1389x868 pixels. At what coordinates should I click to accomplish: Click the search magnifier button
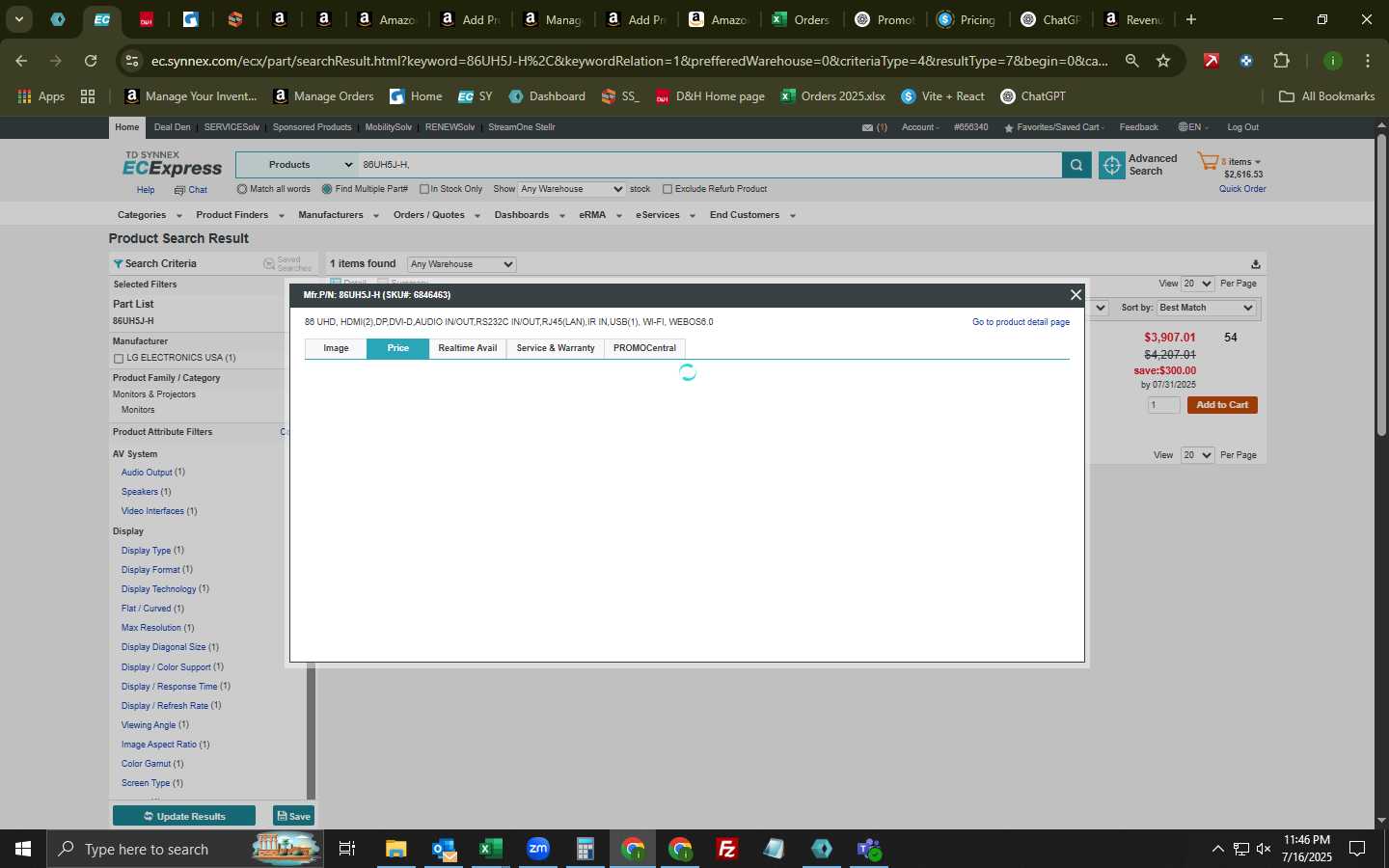[1076, 166]
